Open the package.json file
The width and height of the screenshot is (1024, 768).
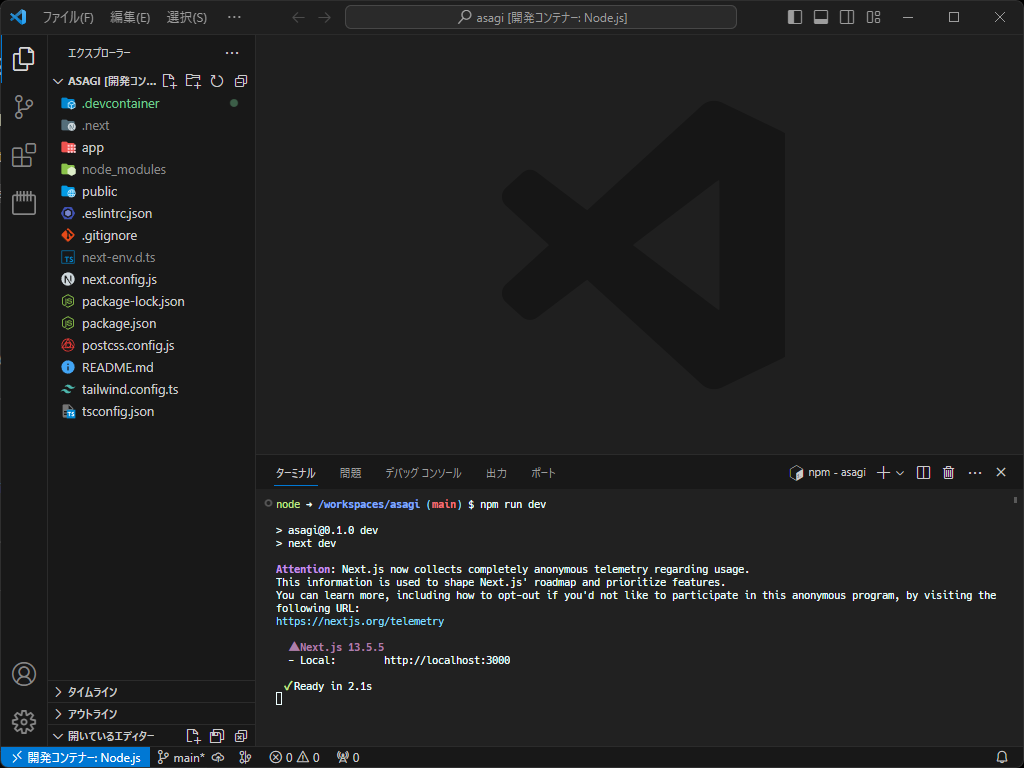click(152, 323)
